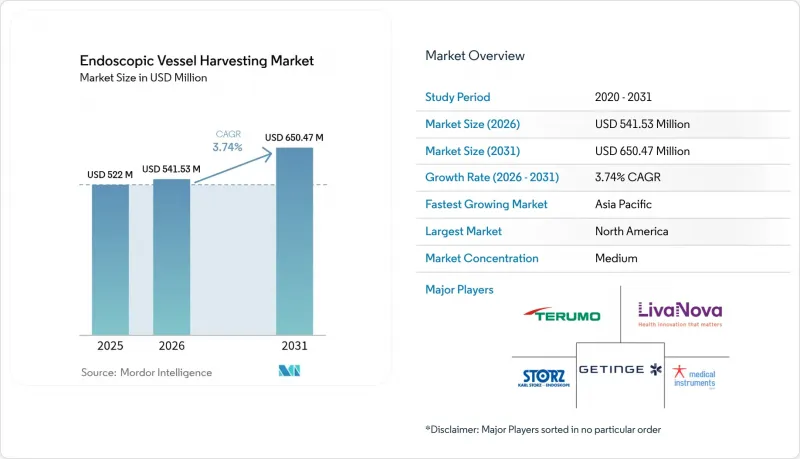The height and width of the screenshot is (459, 800).
Task: Click the 'Market Size (2031)' label
Action: (472, 151)
